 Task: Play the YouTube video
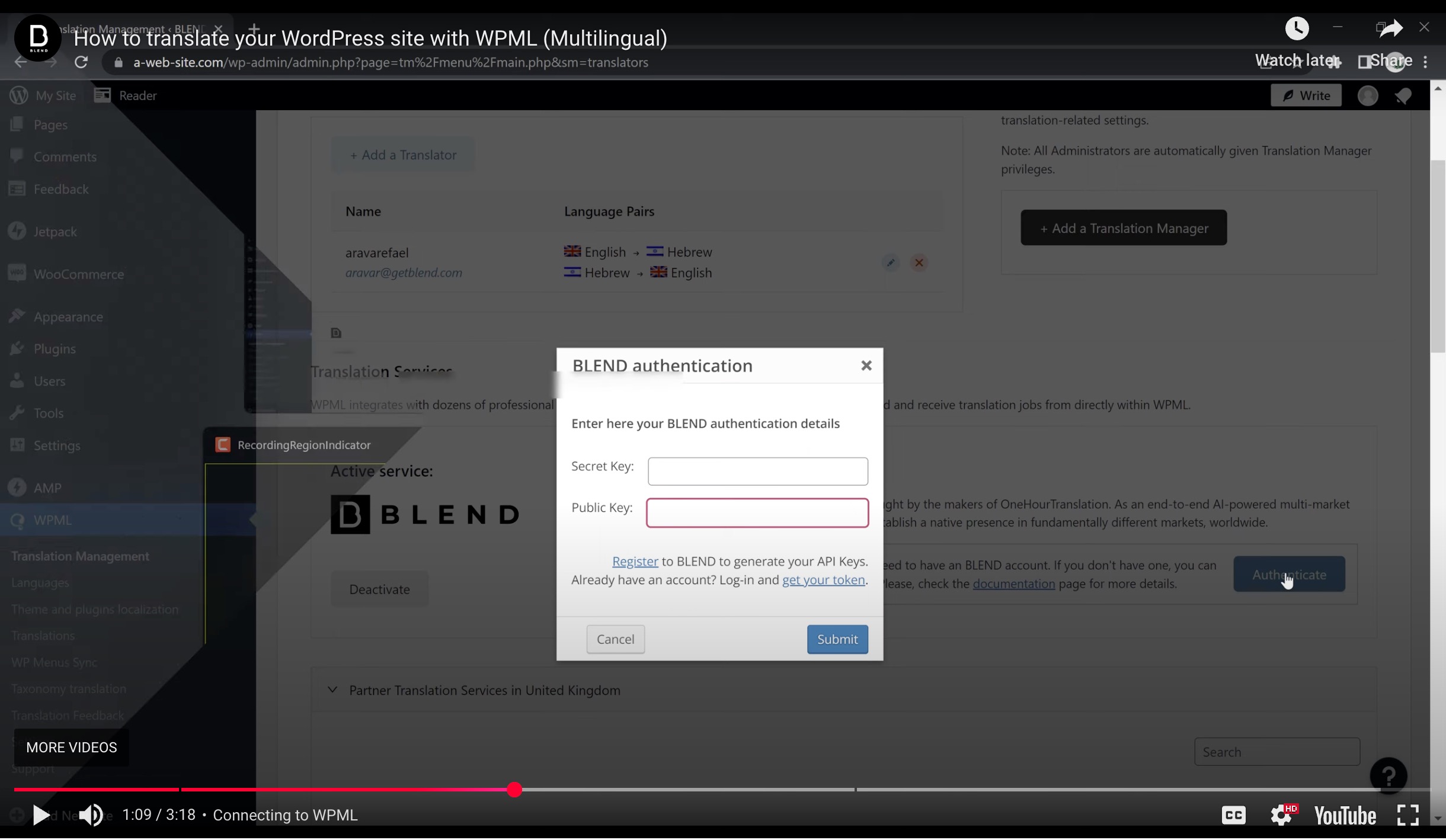click(40, 815)
